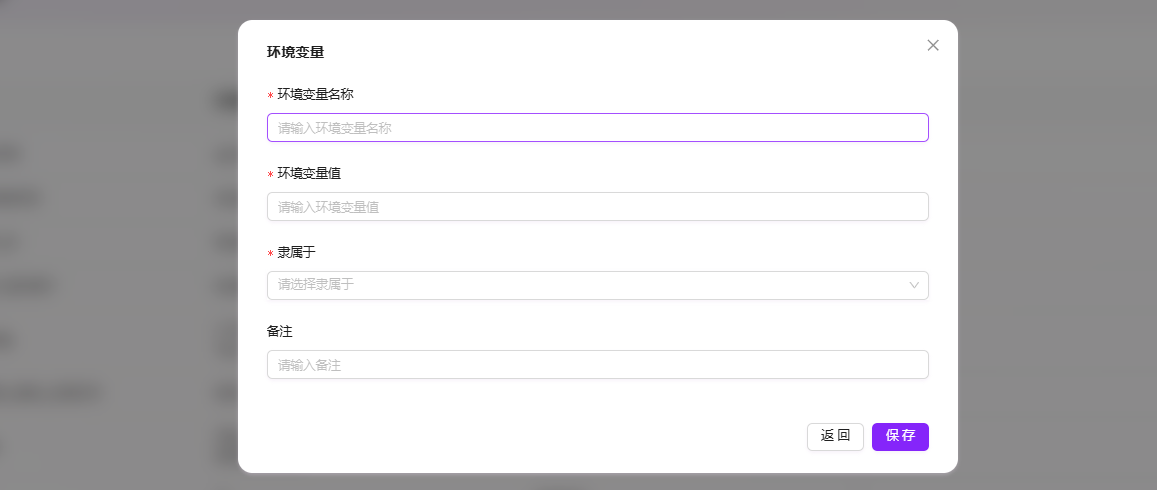
Task: Save the form with 保存 button
Action: pos(900,437)
